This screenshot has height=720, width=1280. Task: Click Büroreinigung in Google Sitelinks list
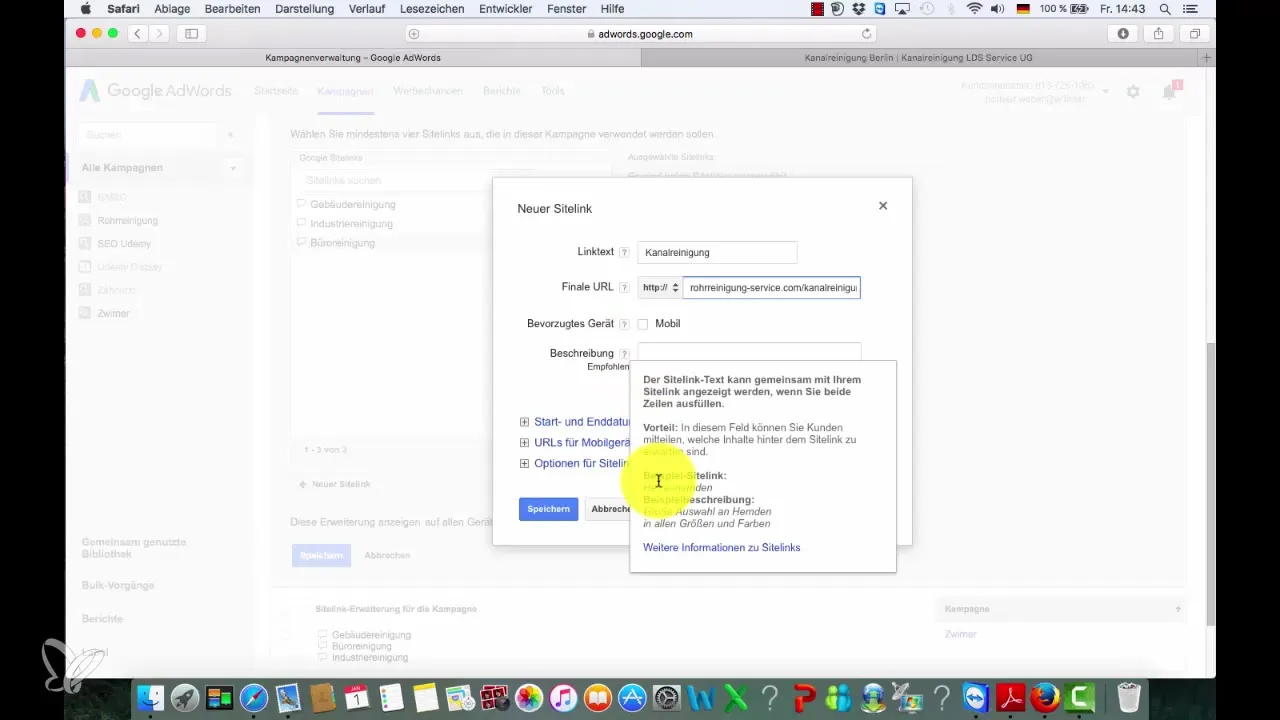coord(342,243)
